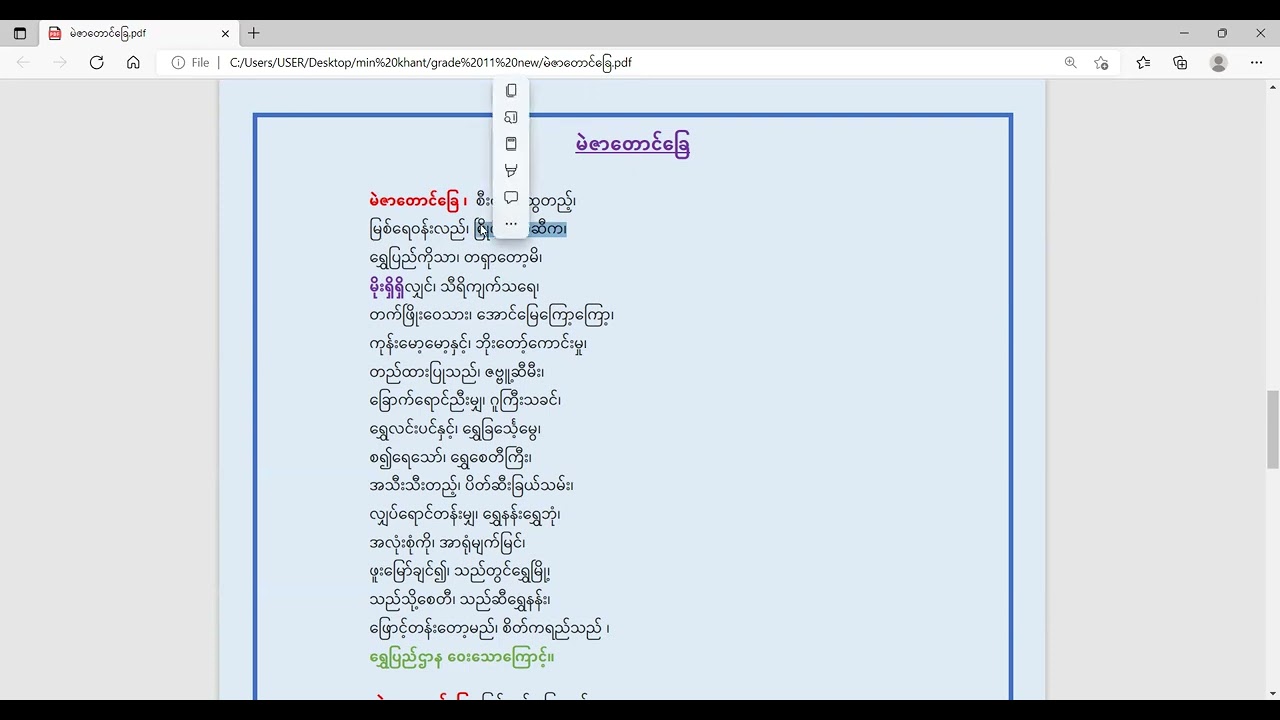Click the vertical scrollbar thumb
1280x720 pixels.
coord(1273,429)
